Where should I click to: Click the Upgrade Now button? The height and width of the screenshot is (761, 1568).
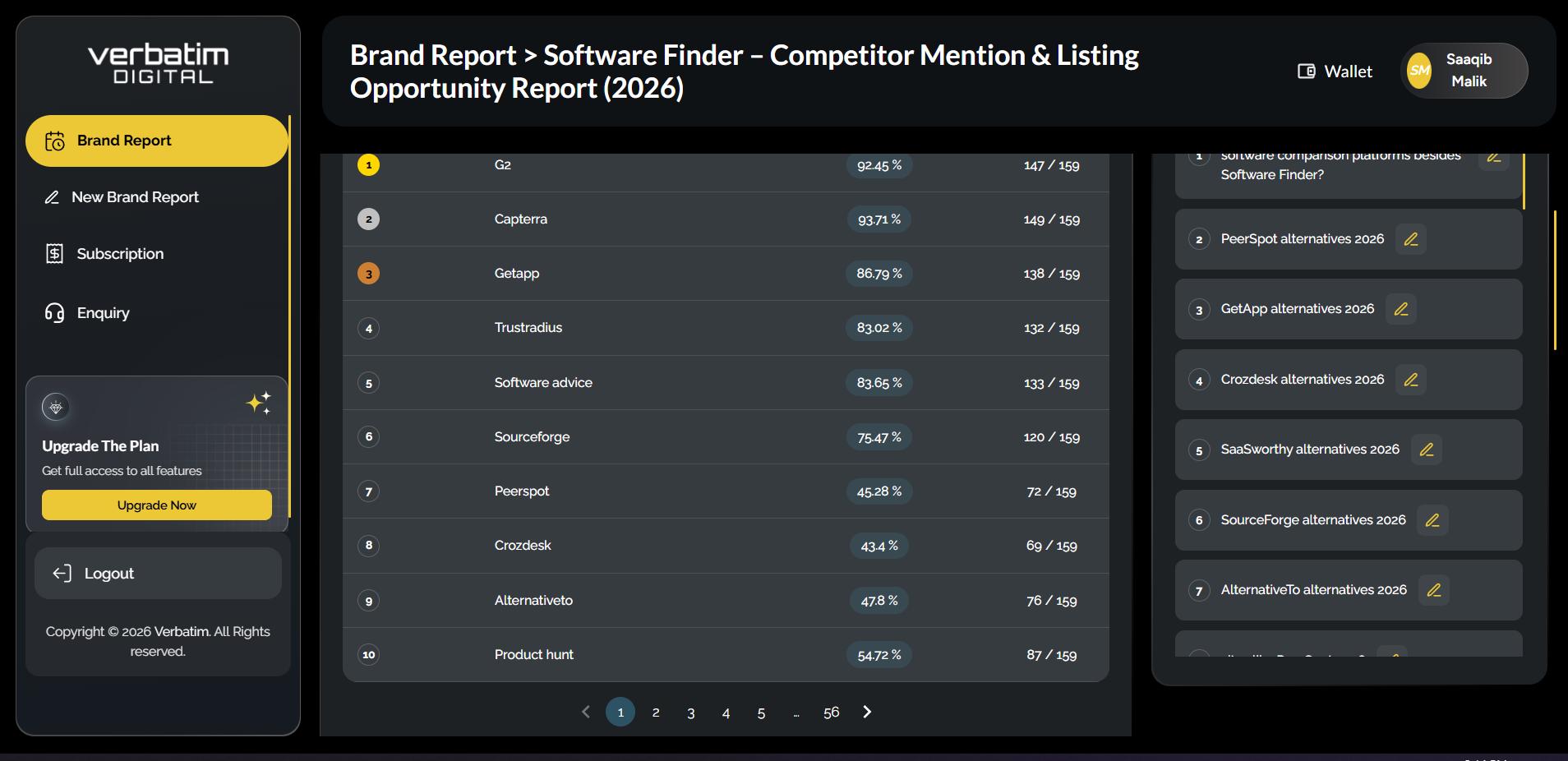coord(157,505)
